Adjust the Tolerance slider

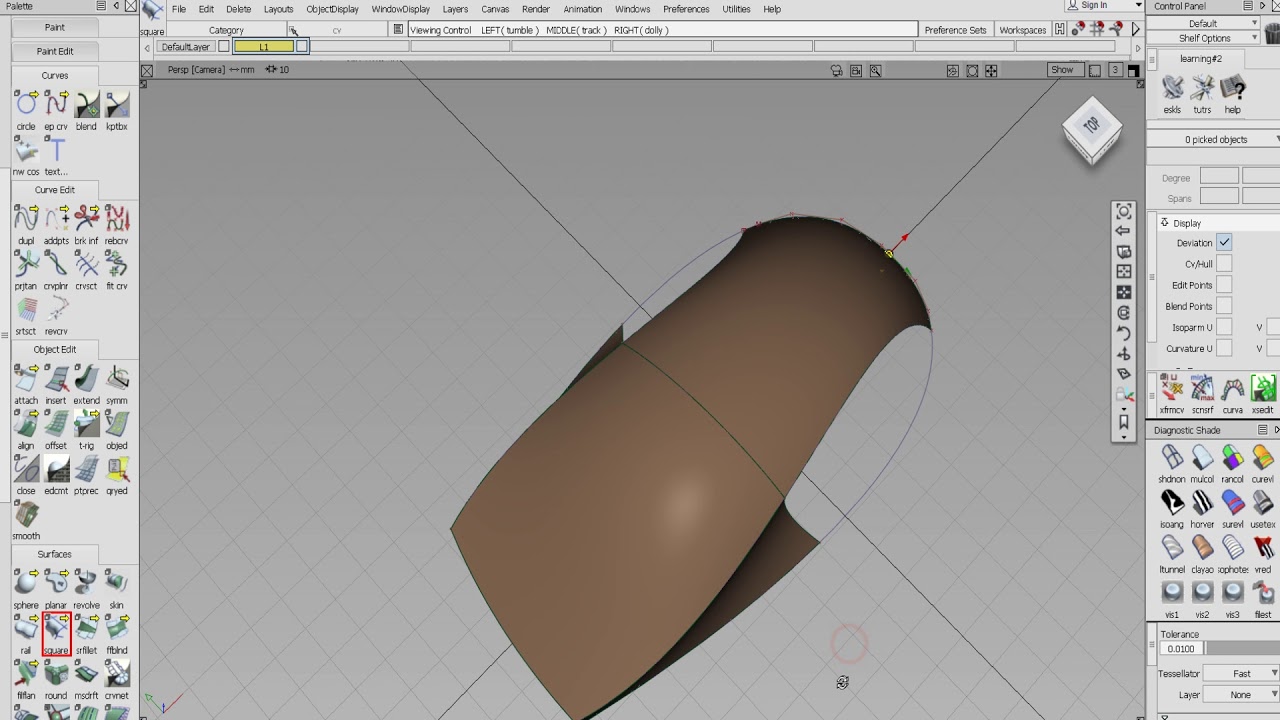(1242, 649)
